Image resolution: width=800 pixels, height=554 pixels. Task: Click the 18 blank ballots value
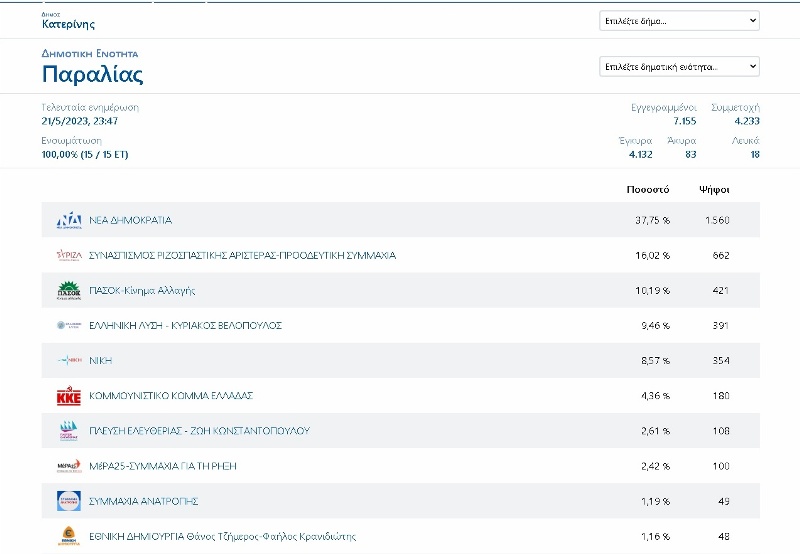755,154
